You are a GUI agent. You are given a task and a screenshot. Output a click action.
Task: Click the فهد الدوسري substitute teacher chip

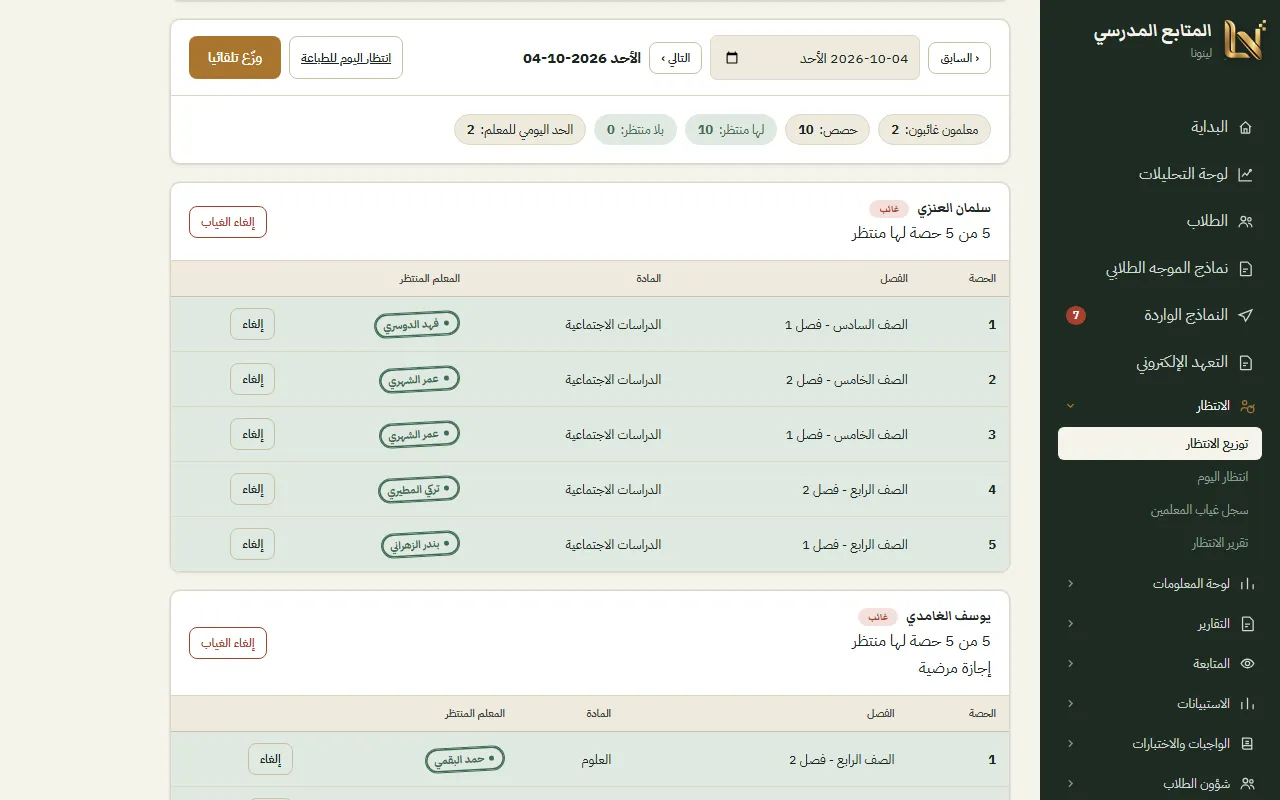click(417, 324)
